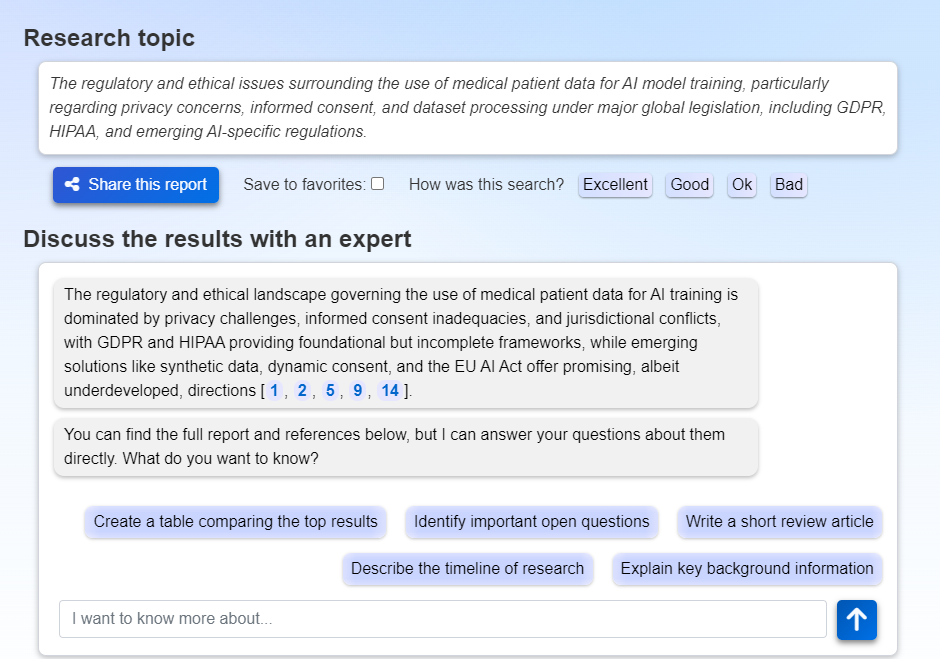The height and width of the screenshot is (659, 940).
Task: Open citation reference 1
Action: coord(274,390)
